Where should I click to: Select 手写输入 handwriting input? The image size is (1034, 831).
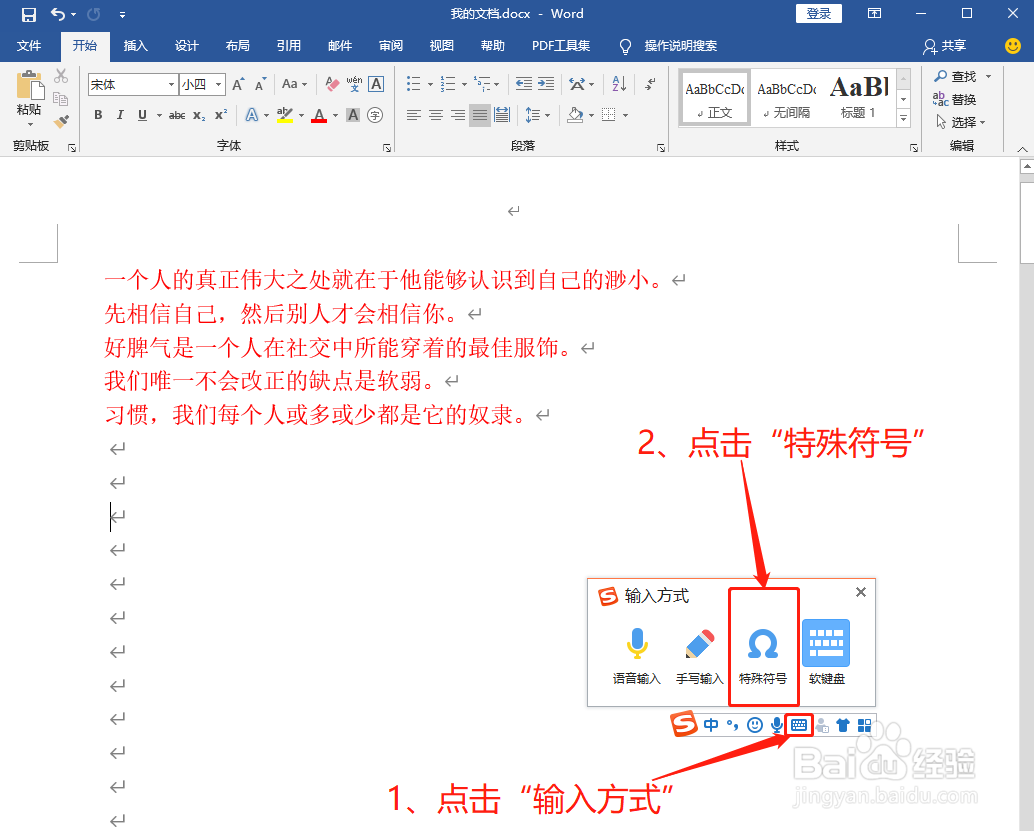click(699, 645)
